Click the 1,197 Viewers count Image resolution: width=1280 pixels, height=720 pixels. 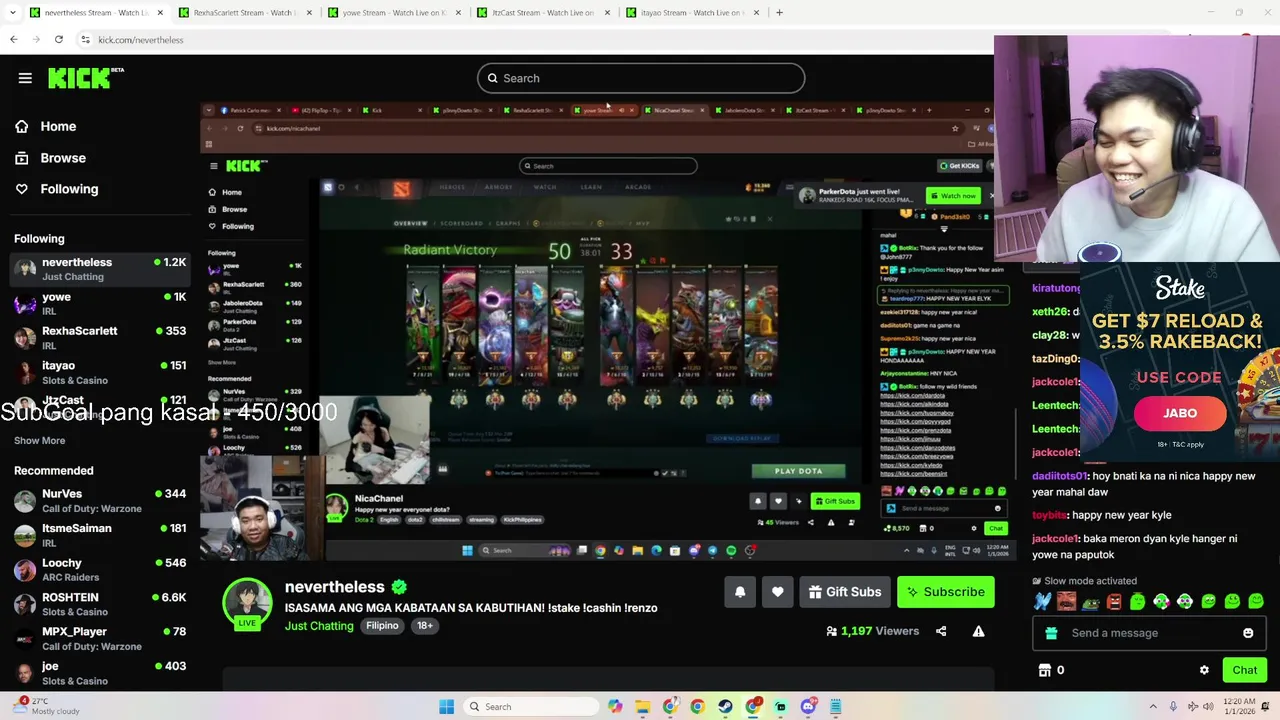872,631
